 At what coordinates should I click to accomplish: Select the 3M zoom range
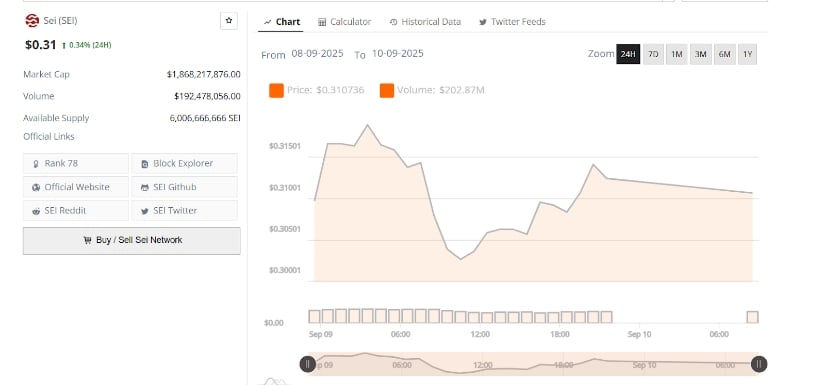click(x=700, y=54)
